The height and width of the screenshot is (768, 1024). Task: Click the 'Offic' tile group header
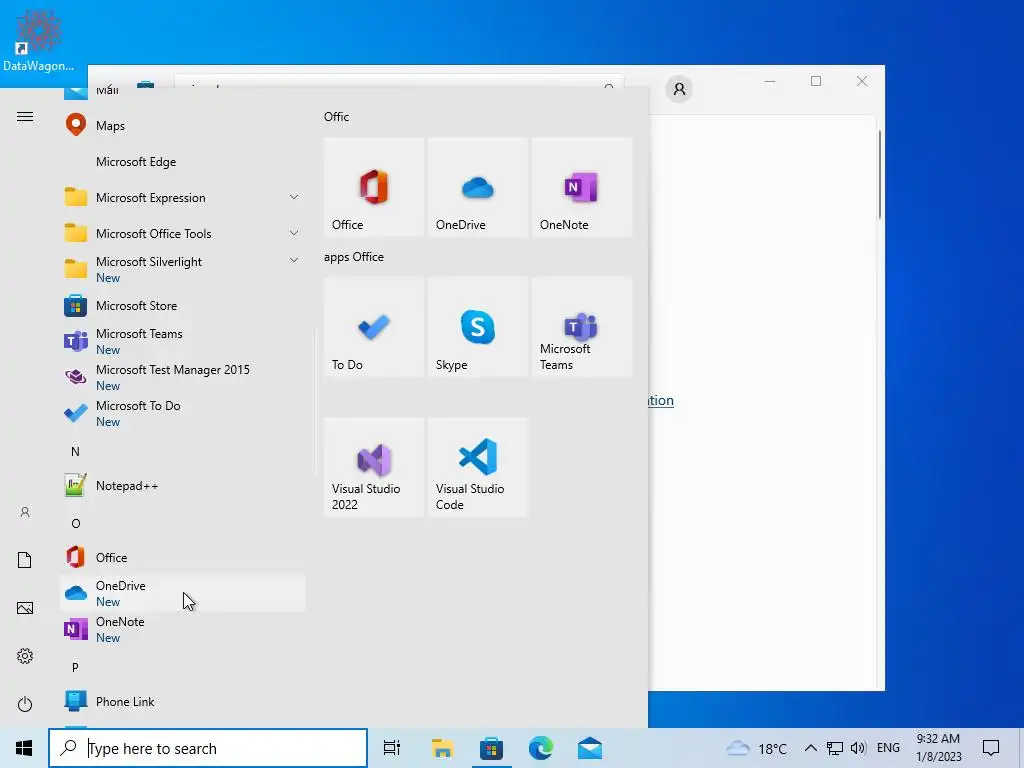pyautogui.click(x=336, y=117)
